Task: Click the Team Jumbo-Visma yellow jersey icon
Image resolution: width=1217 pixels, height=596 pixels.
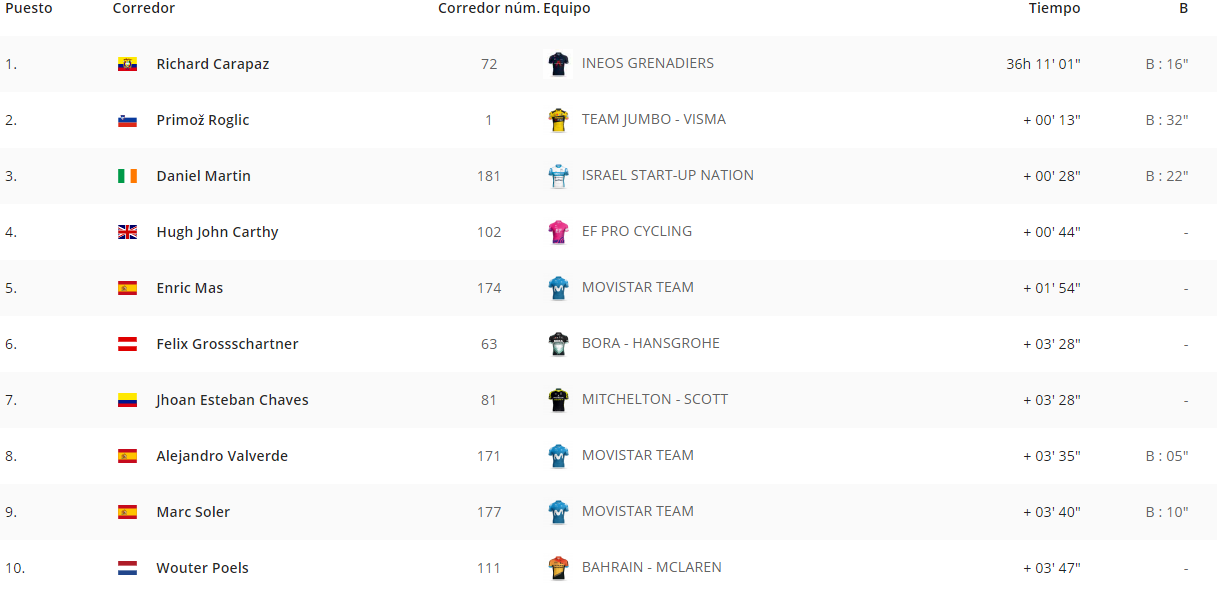Action: coord(558,120)
